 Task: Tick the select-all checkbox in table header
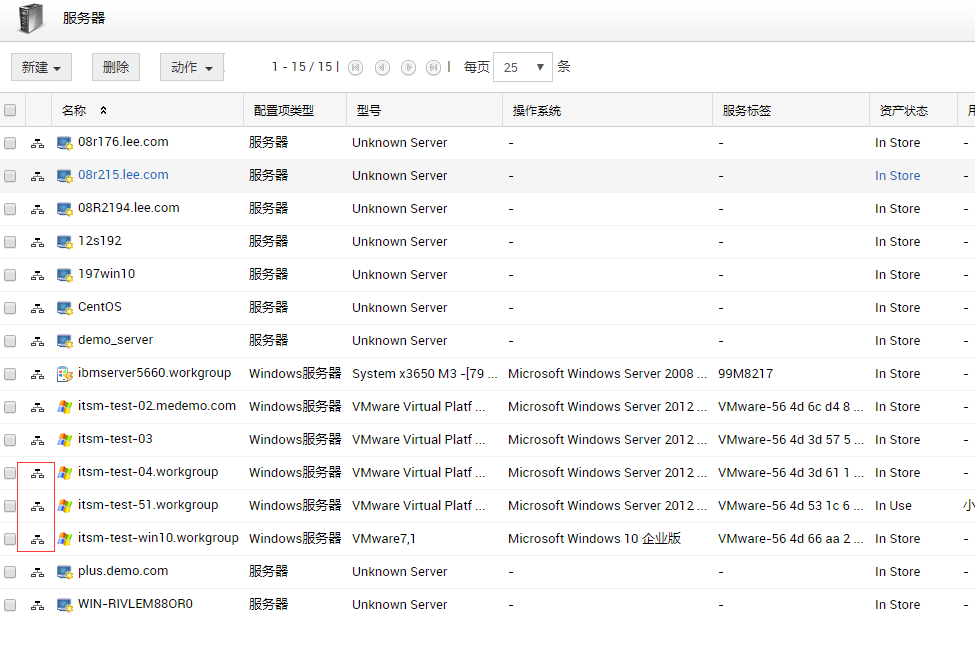(x=10, y=110)
